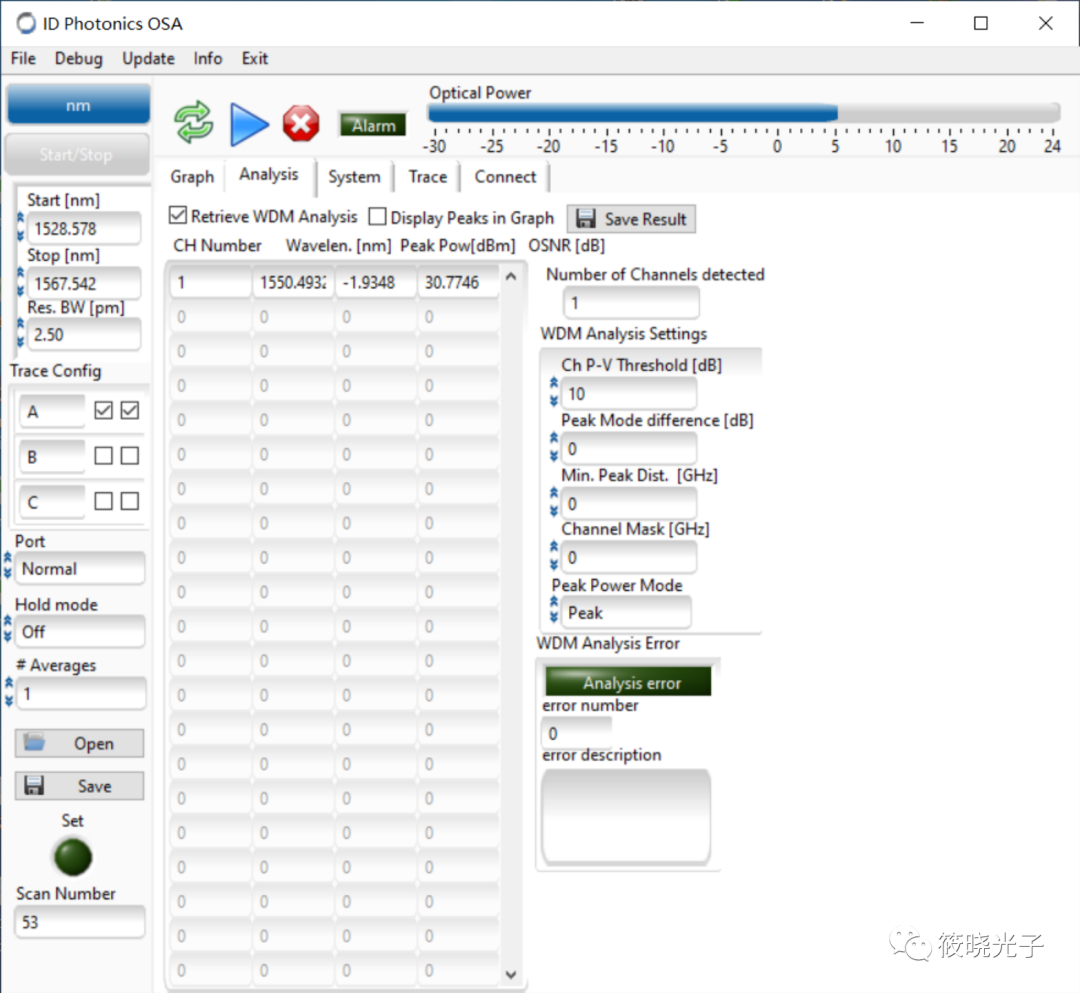Expand the Port selector showing Normal
Image resolution: width=1080 pixels, height=993 pixels.
(x=80, y=569)
